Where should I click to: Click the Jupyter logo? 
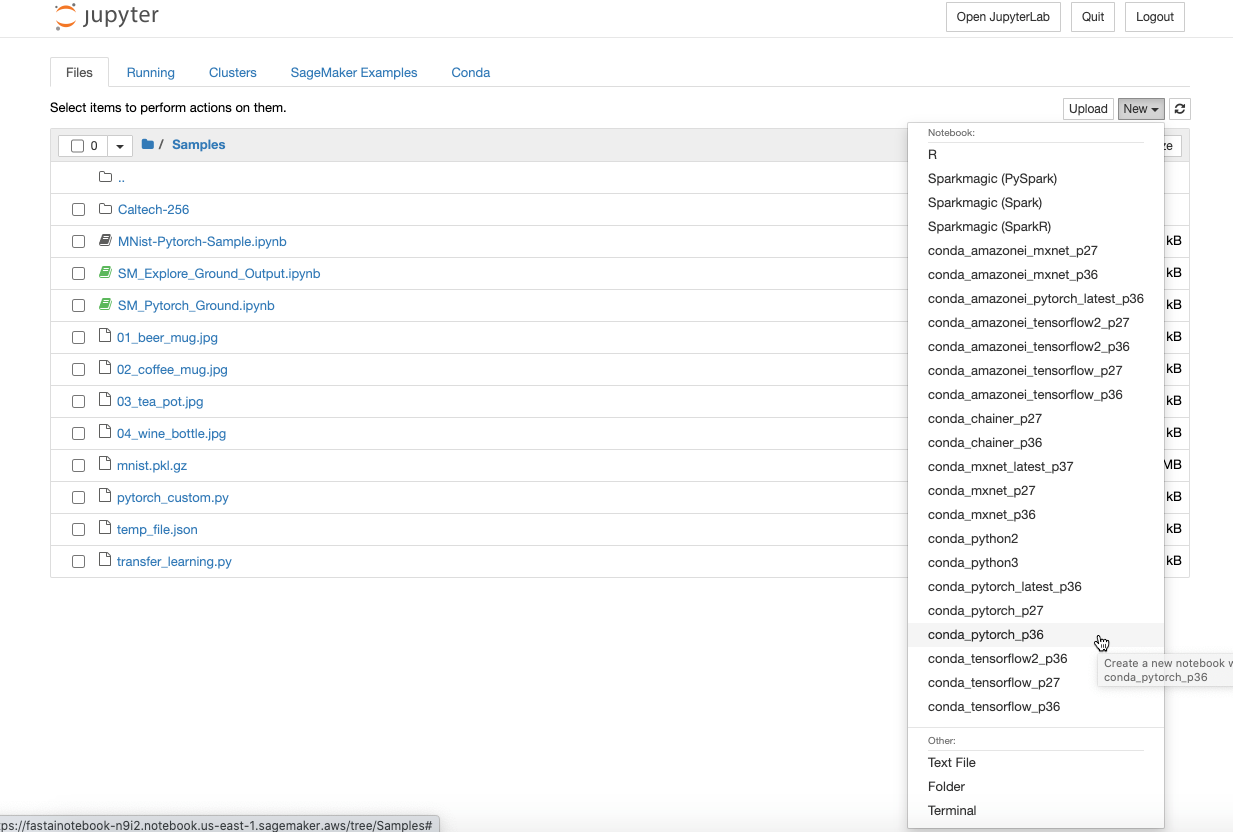[106, 17]
